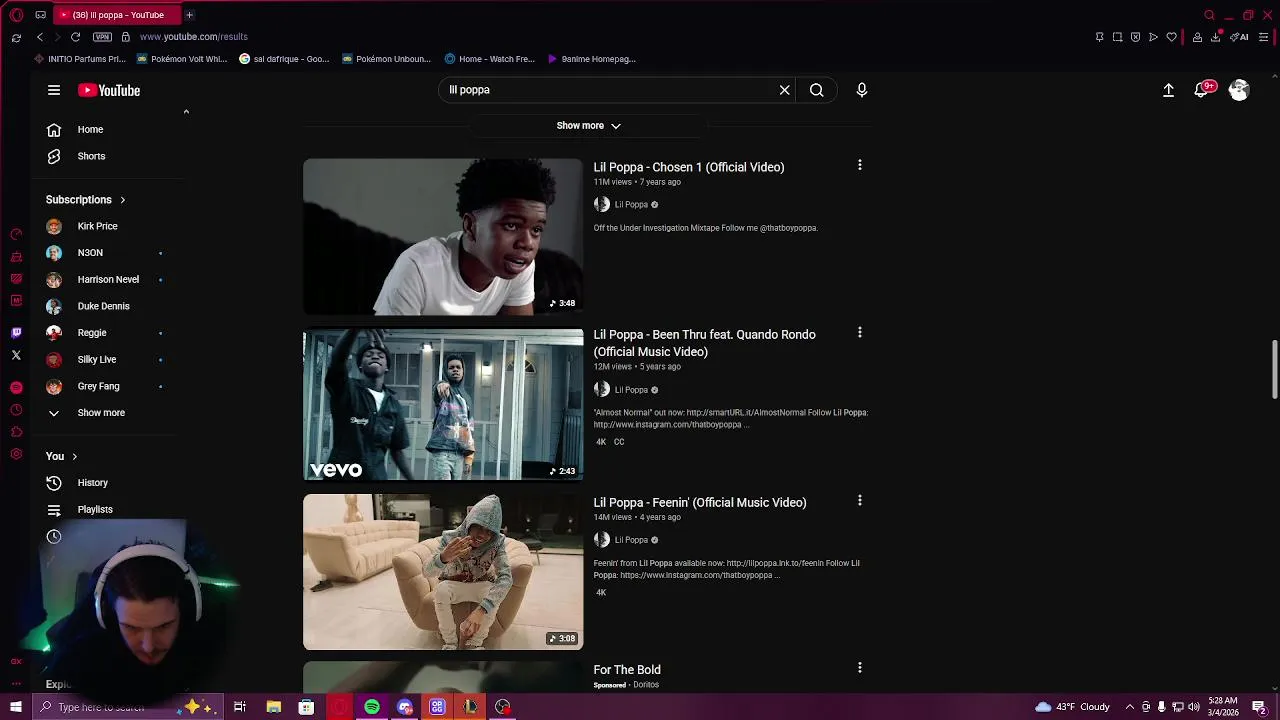Open the Opera menu logo

pos(16,15)
